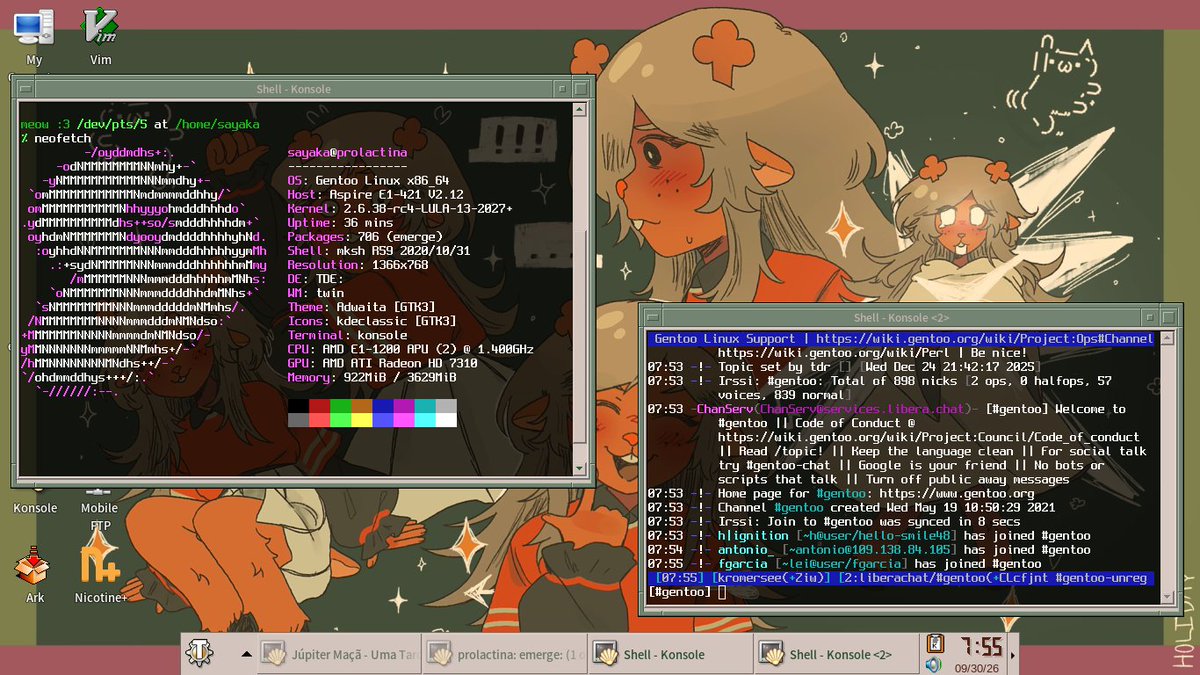Launch the Vim desktop icon

click(100, 26)
